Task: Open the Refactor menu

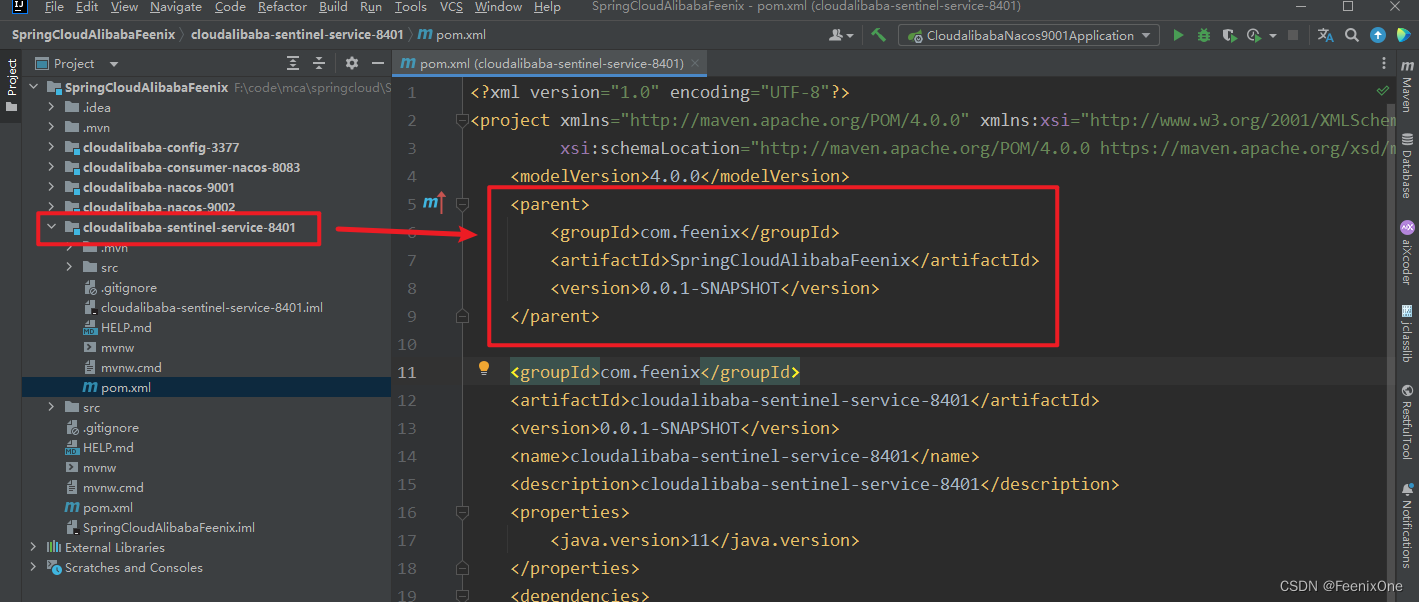Action: coord(282,7)
